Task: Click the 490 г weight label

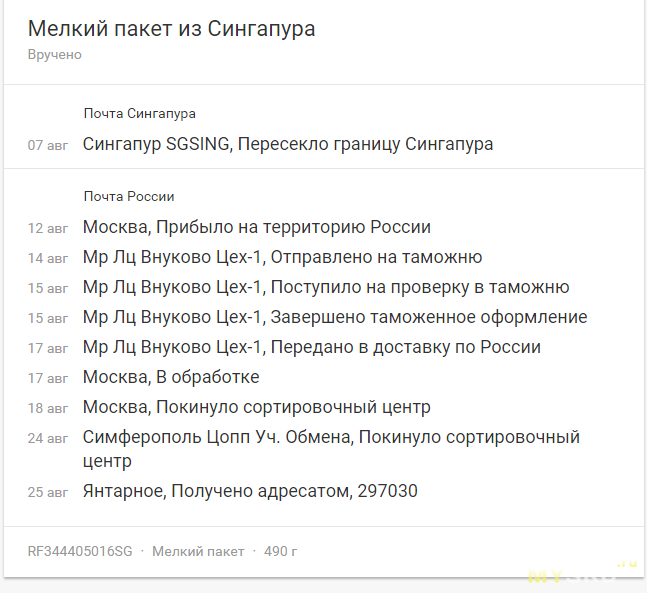Action: (x=281, y=551)
